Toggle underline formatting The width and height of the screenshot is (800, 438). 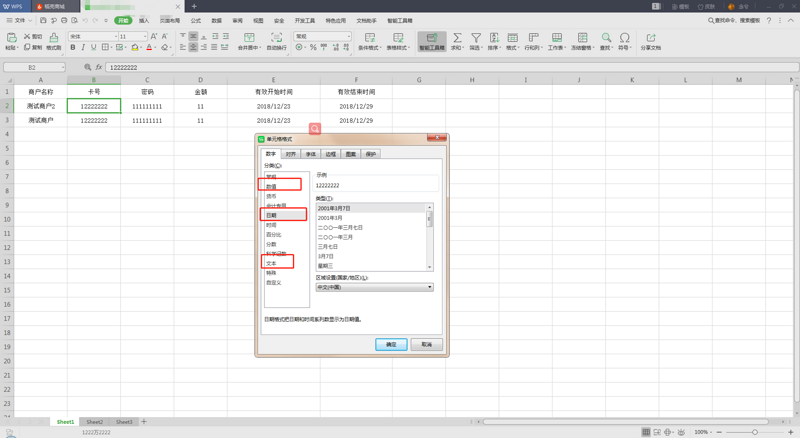[x=93, y=47]
